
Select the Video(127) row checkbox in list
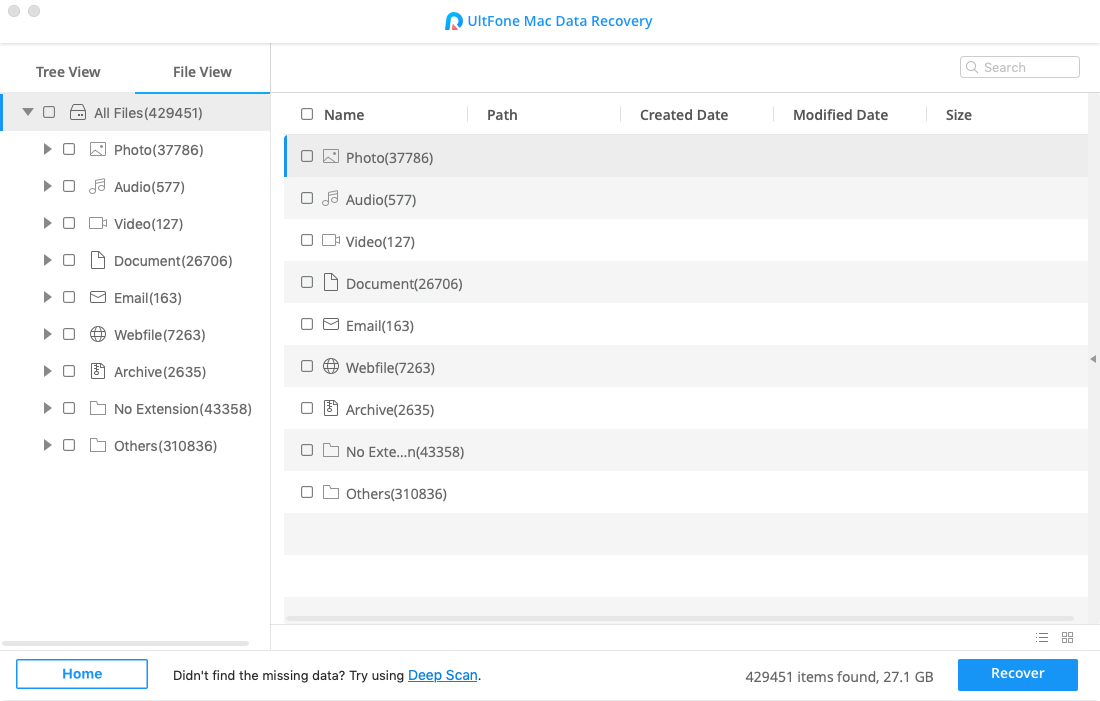click(x=307, y=241)
